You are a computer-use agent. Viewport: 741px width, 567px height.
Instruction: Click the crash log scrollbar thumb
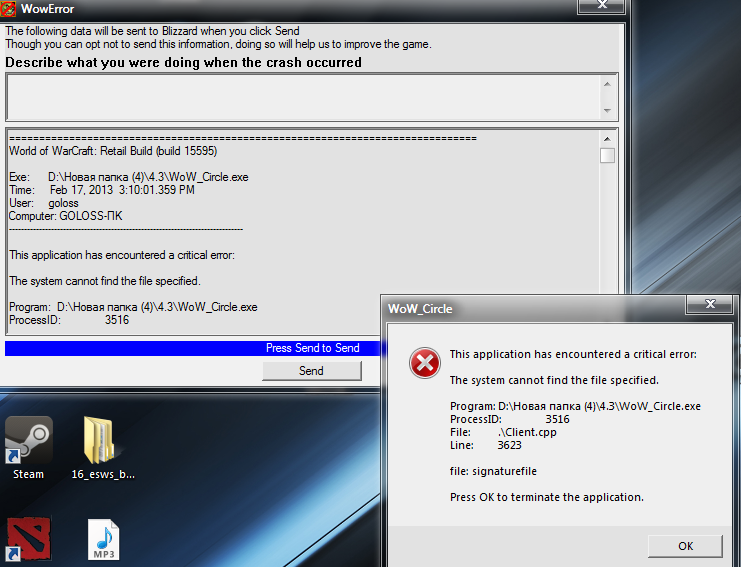tap(607, 155)
